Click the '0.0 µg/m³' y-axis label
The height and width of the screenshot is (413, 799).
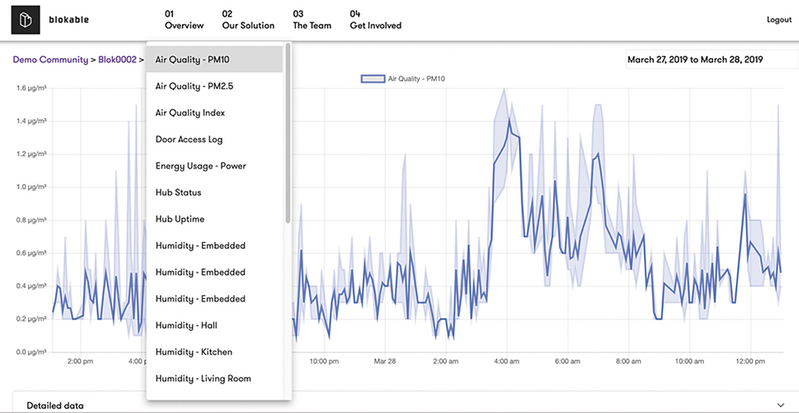point(32,352)
